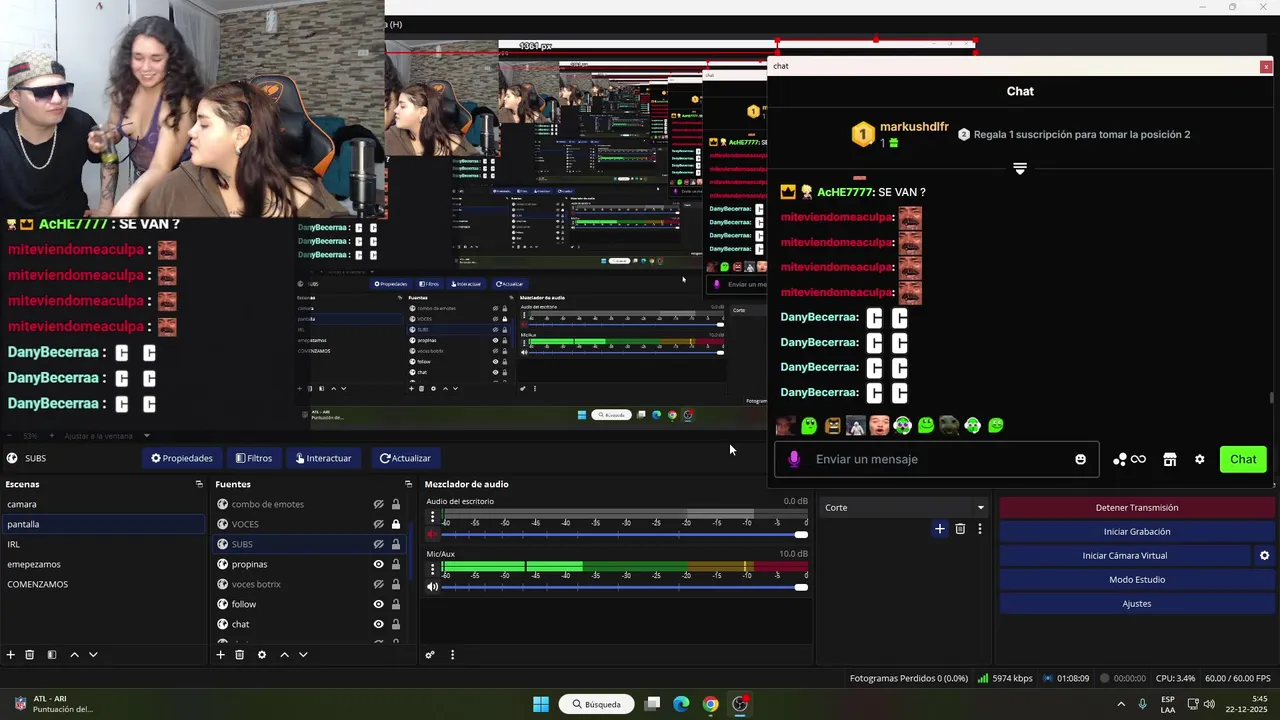This screenshot has width=1280, height=720.
Task: Send message with green Chat button
Action: coord(1243,459)
